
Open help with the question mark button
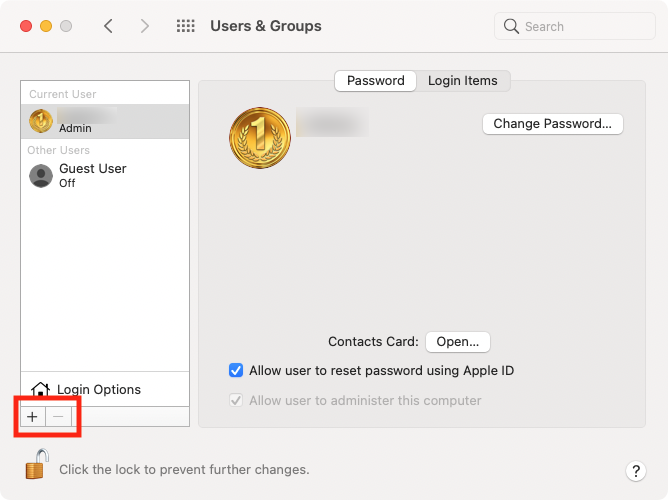point(636,471)
